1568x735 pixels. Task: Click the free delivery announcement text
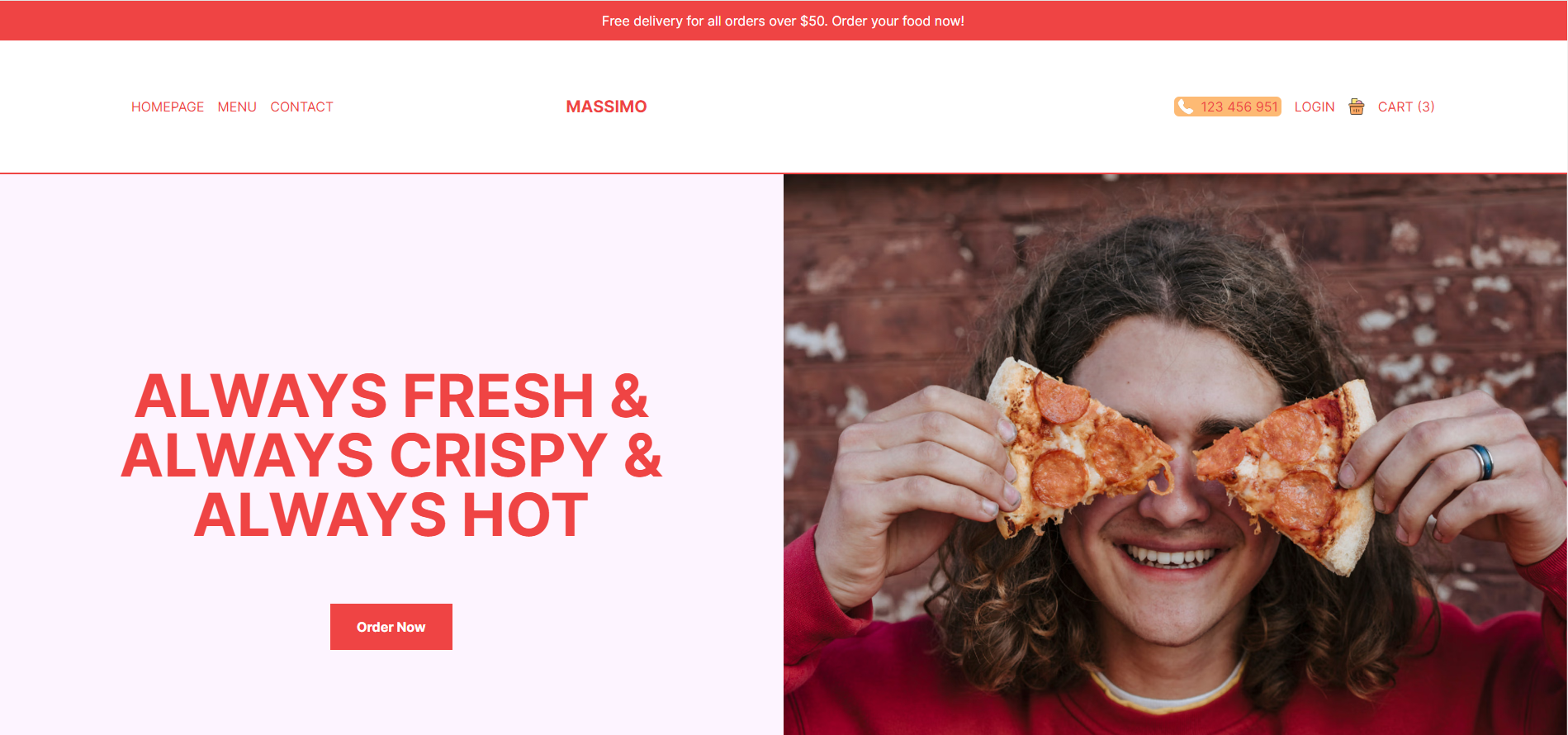(783, 21)
